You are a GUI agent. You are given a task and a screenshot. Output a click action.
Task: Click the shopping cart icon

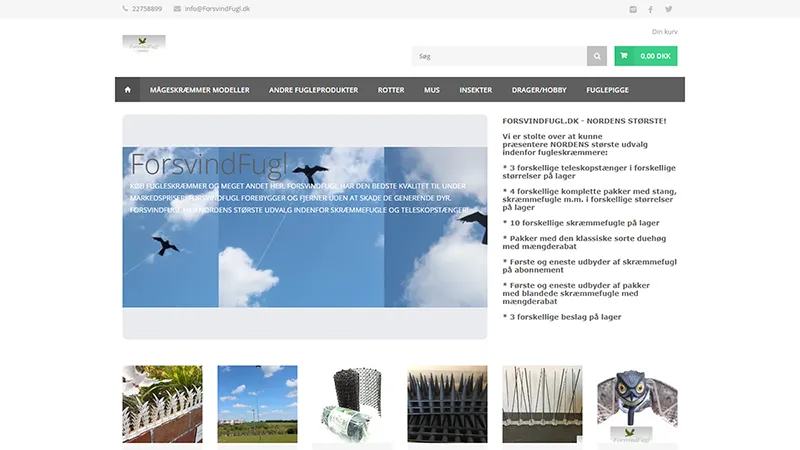tap(623, 56)
